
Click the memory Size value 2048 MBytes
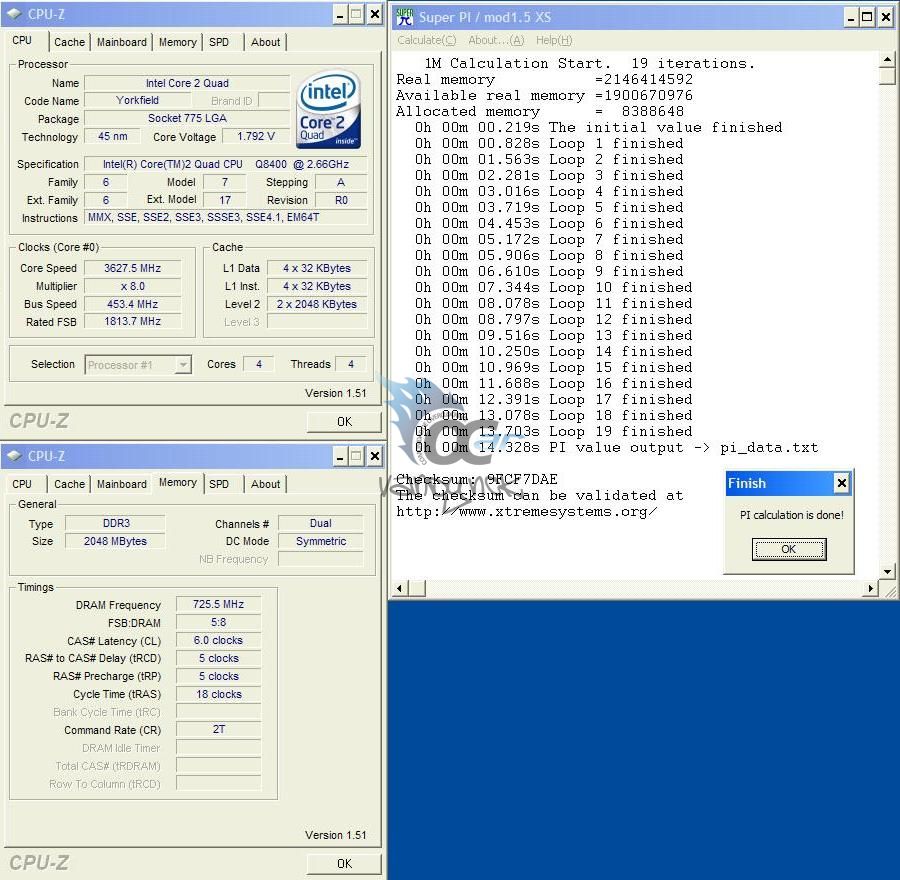click(x=116, y=541)
